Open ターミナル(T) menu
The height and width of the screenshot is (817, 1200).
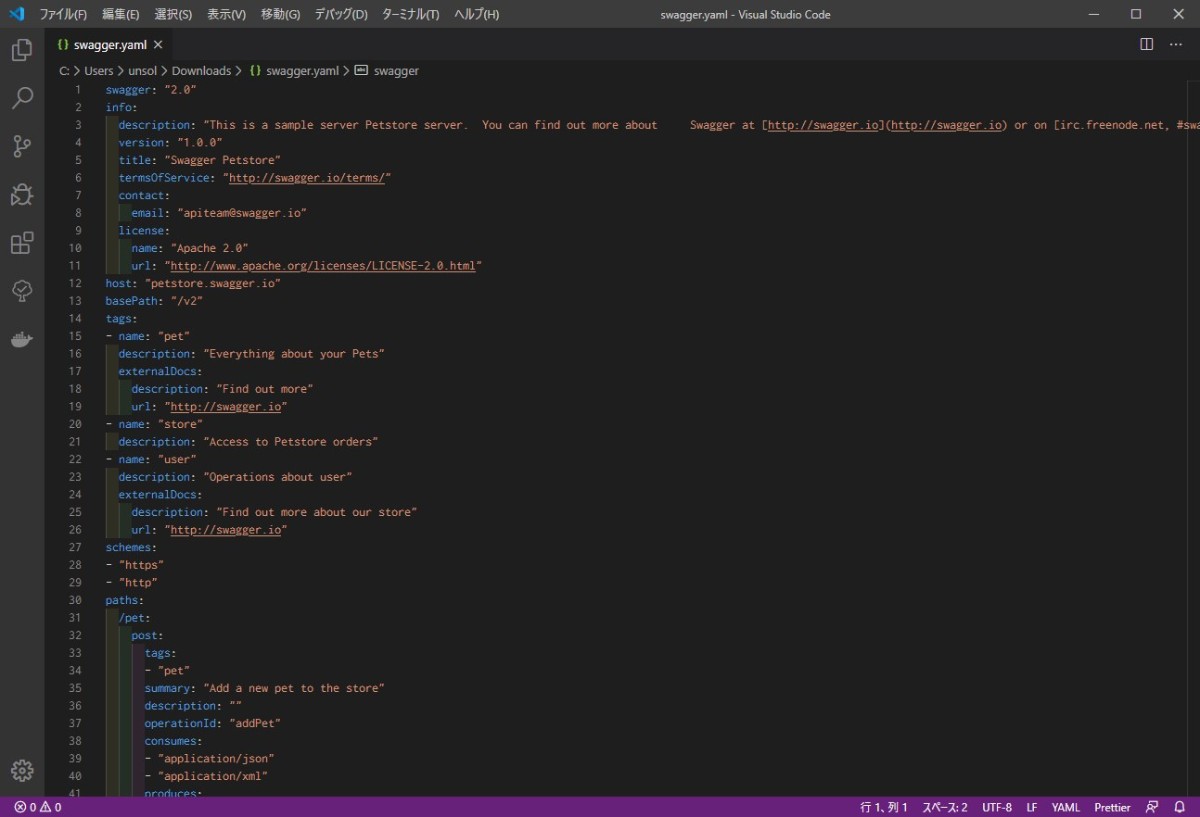coord(411,14)
